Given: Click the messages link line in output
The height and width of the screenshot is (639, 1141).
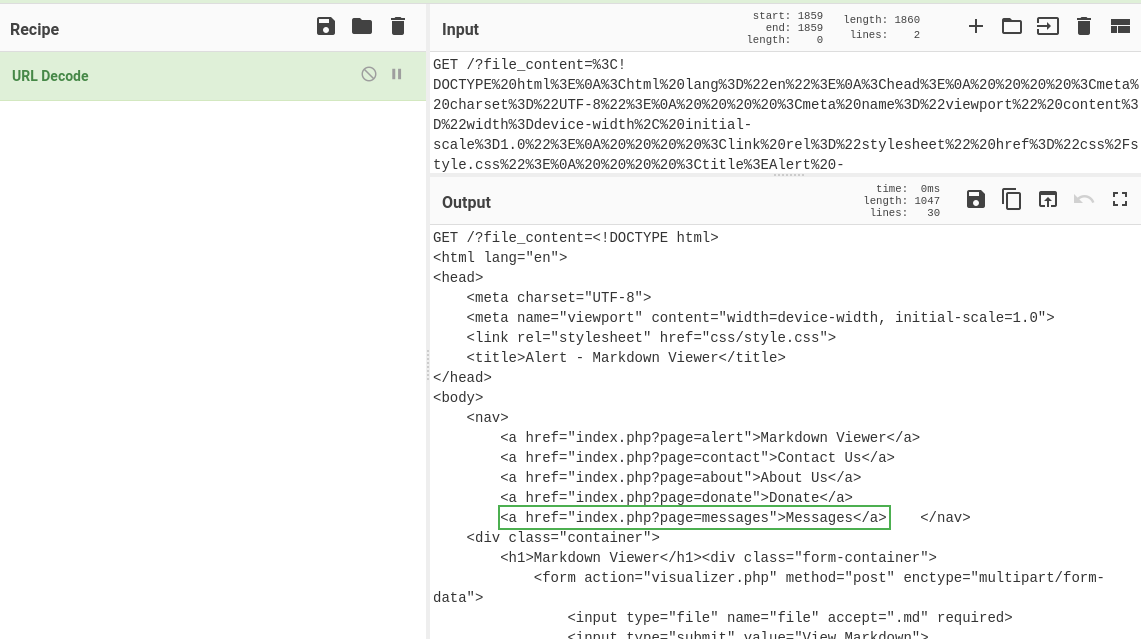Looking at the screenshot, I should pyautogui.click(x=694, y=517).
